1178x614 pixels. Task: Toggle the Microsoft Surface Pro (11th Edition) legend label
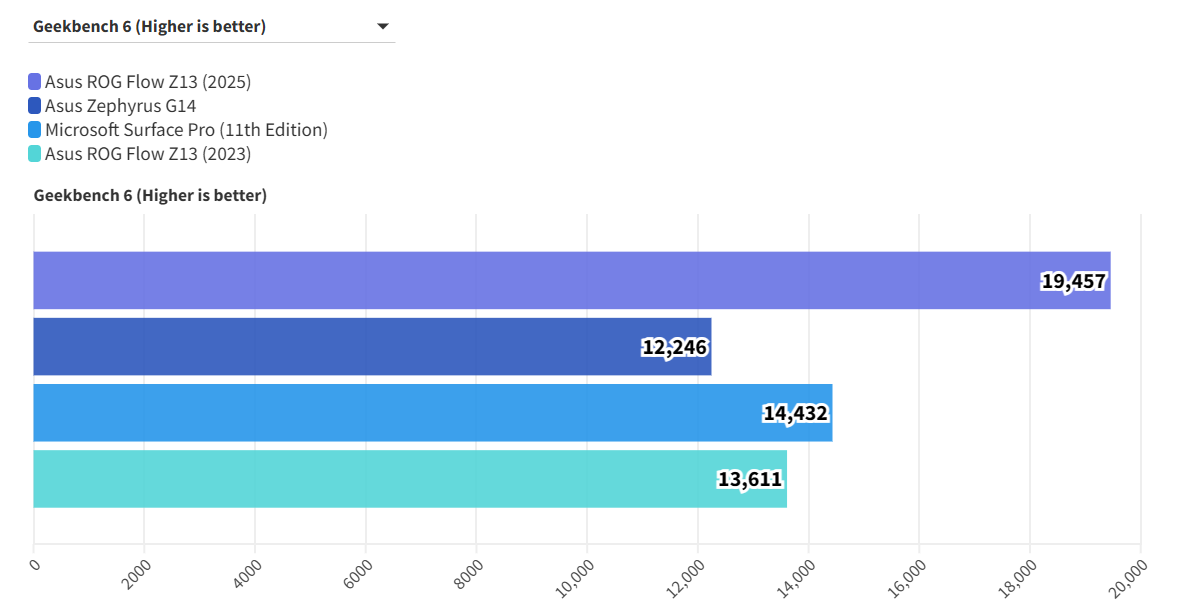[x=186, y=130]
